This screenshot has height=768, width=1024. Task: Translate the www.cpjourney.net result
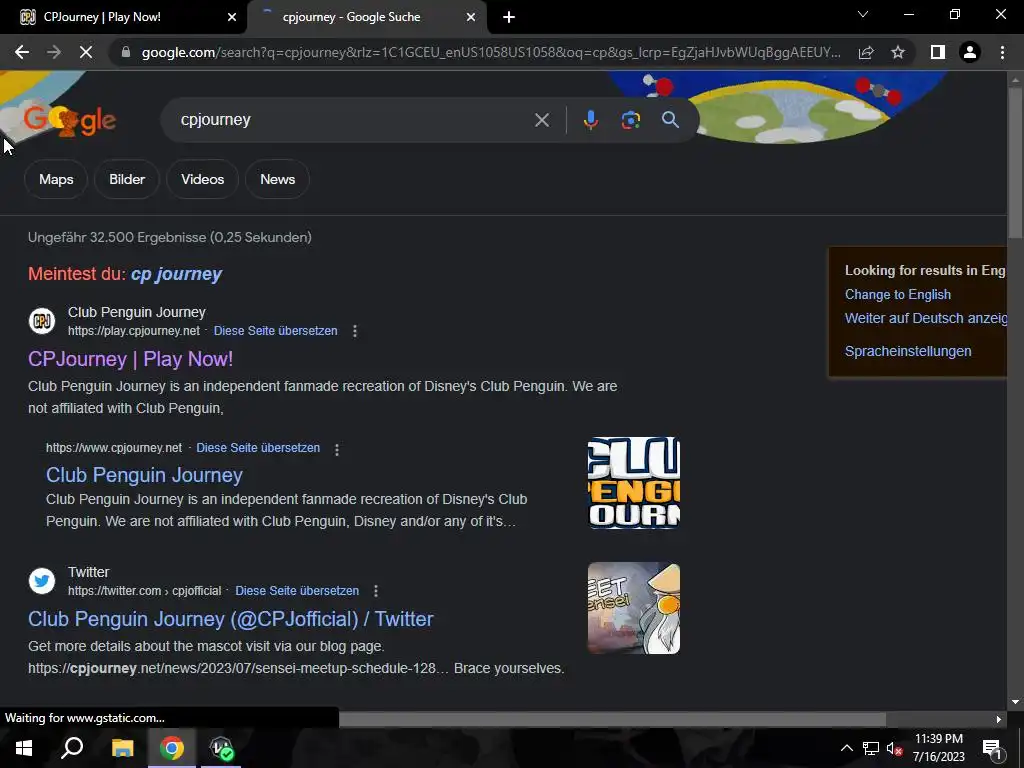coord(258,448)
